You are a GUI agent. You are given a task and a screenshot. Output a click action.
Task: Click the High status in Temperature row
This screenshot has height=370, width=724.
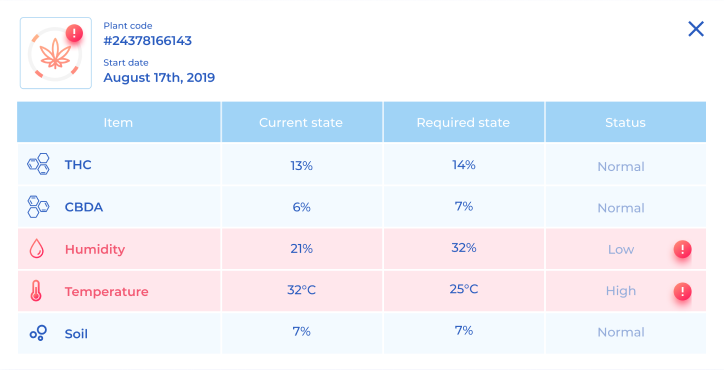click(621, 291)
